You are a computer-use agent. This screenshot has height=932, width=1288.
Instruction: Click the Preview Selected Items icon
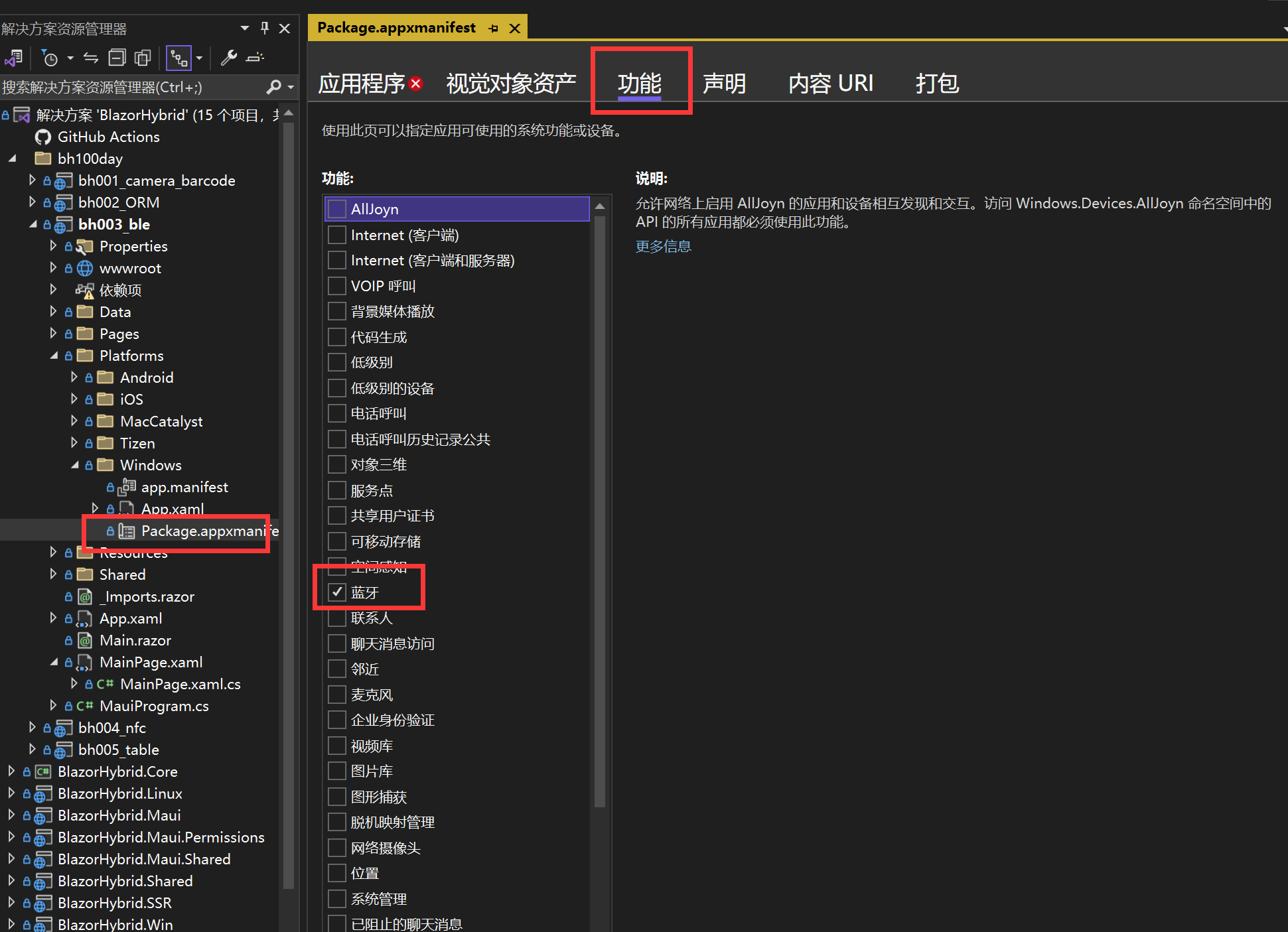click(255, 58)
